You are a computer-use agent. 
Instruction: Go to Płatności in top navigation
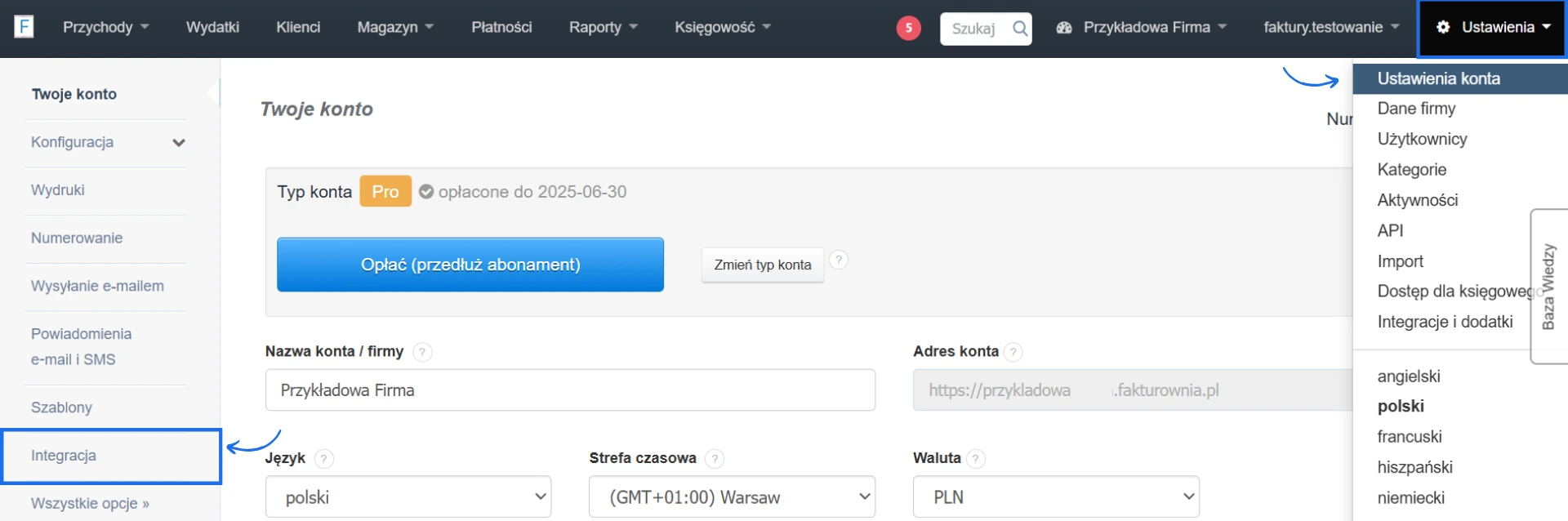click(x=501, y=27)
